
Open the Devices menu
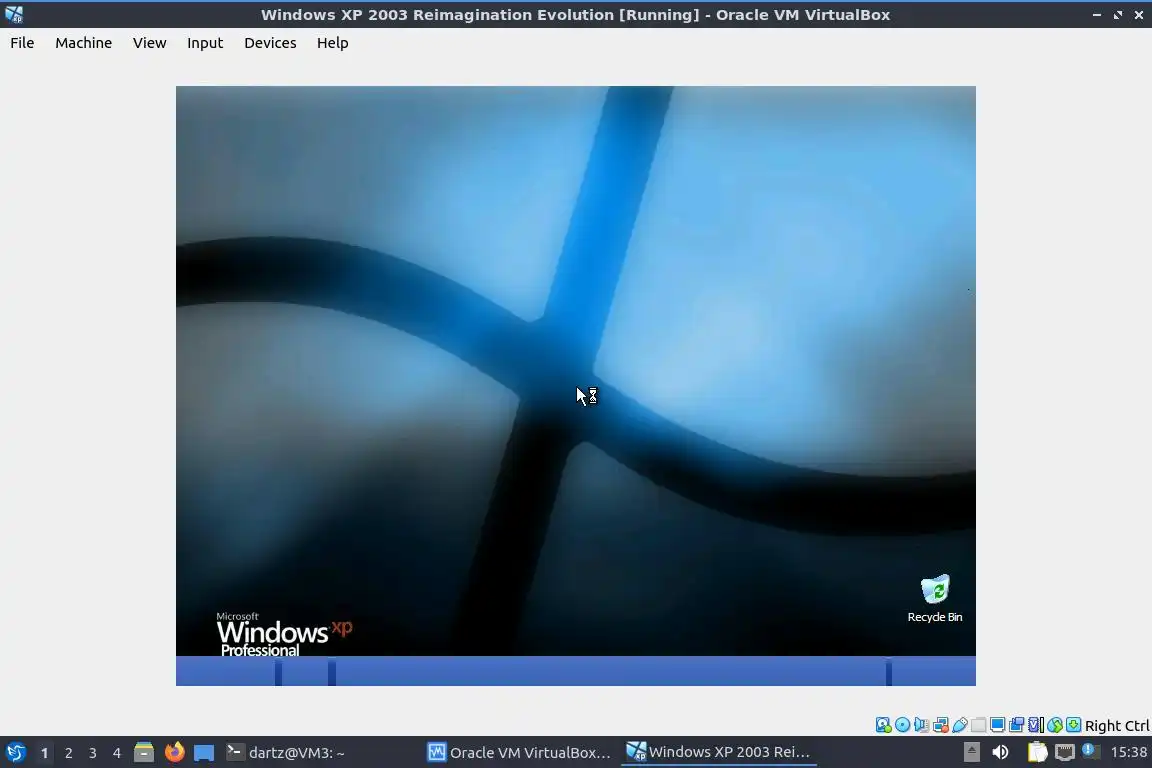270,43
